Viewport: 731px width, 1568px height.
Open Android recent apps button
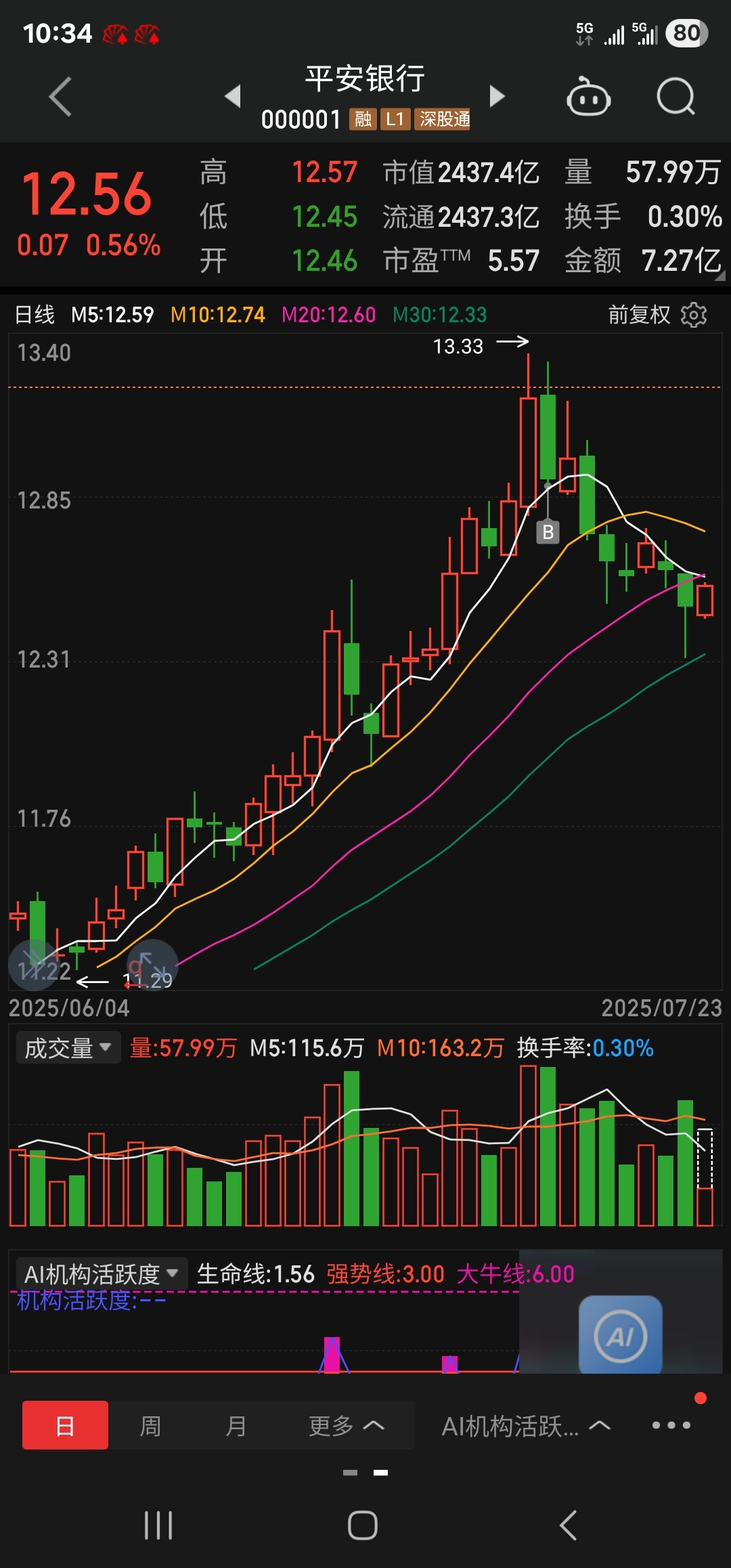tap(158, 1525)
